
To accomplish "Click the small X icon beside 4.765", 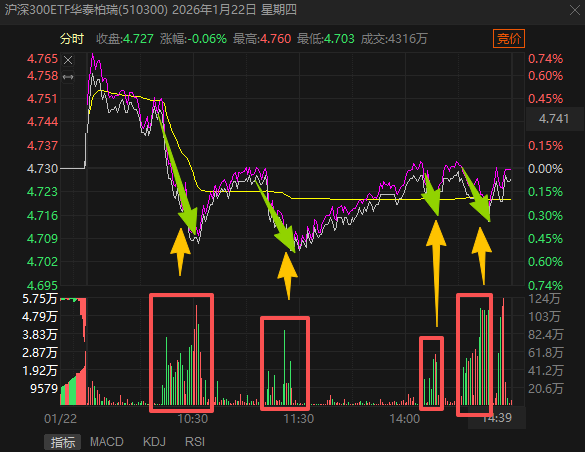I will tap(68, 60).
